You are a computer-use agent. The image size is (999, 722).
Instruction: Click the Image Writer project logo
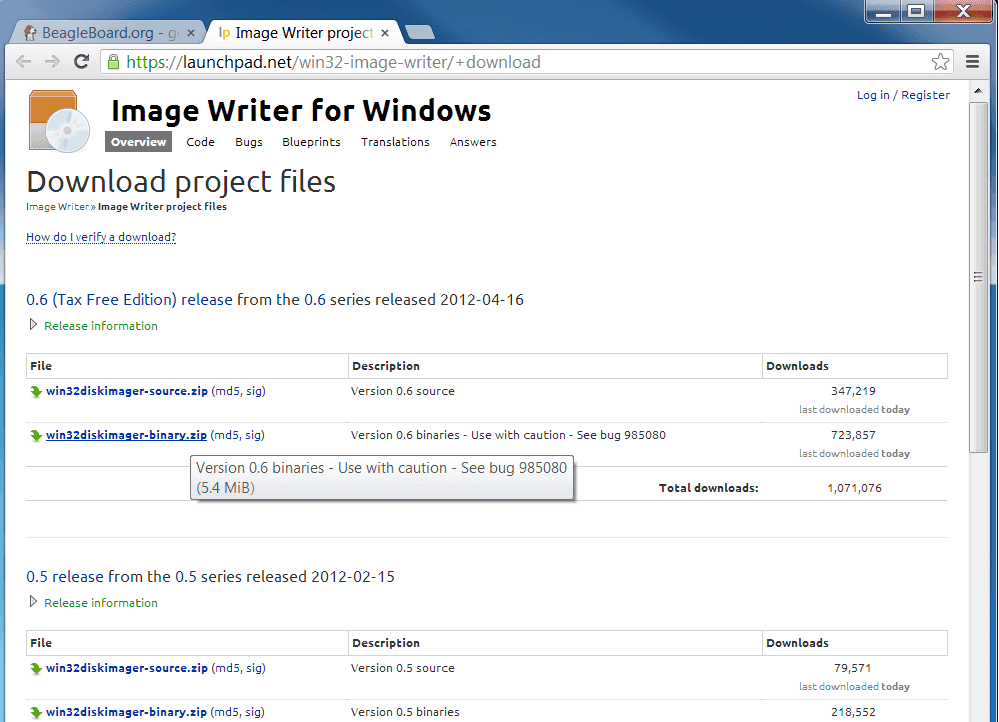(x=59, y=121)
